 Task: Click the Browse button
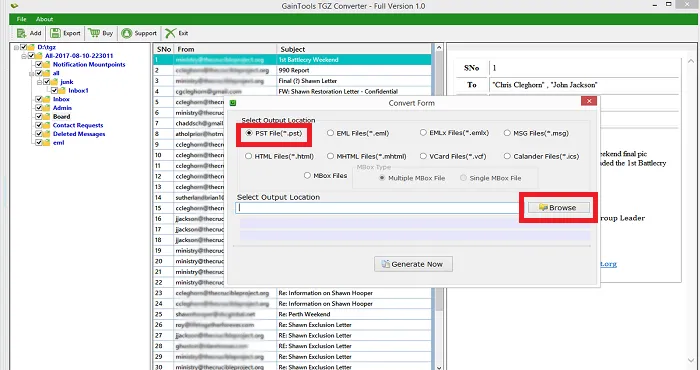[558, 208]
